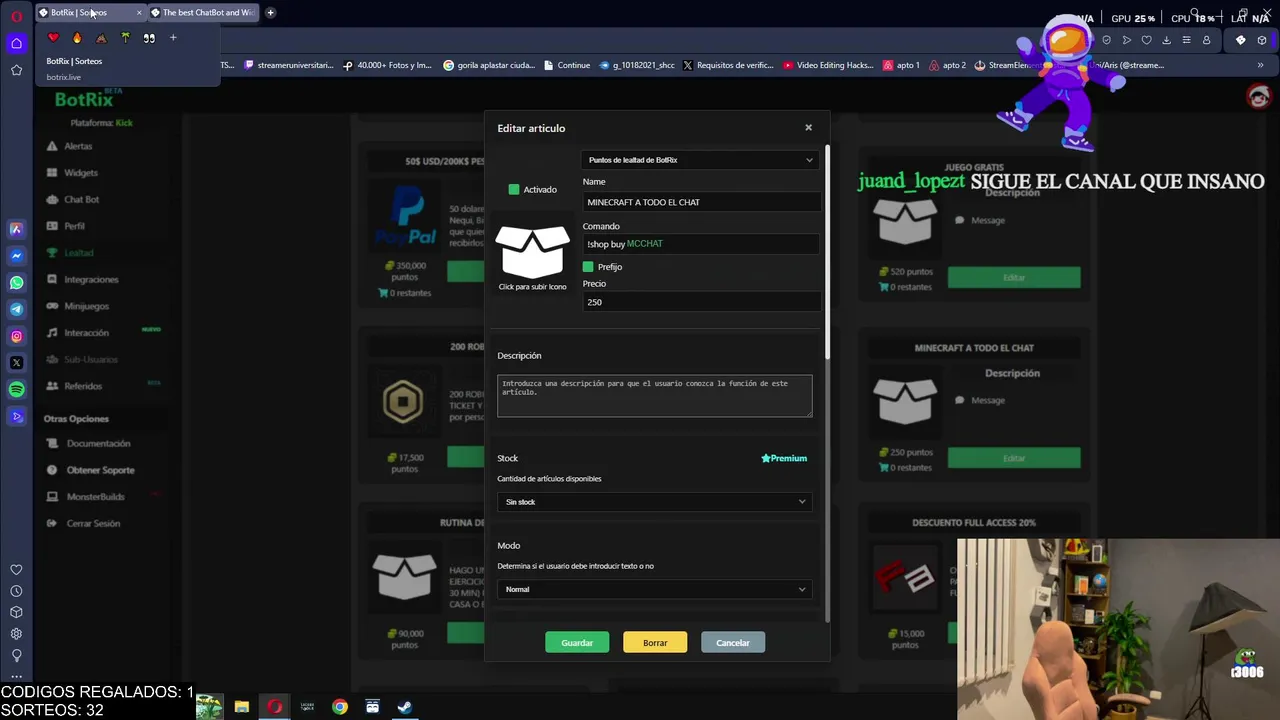Open the profile account icon in toolbar
Image resolution: width=1280 pixels, height=720 pixels.
(x=1206, y=40)
